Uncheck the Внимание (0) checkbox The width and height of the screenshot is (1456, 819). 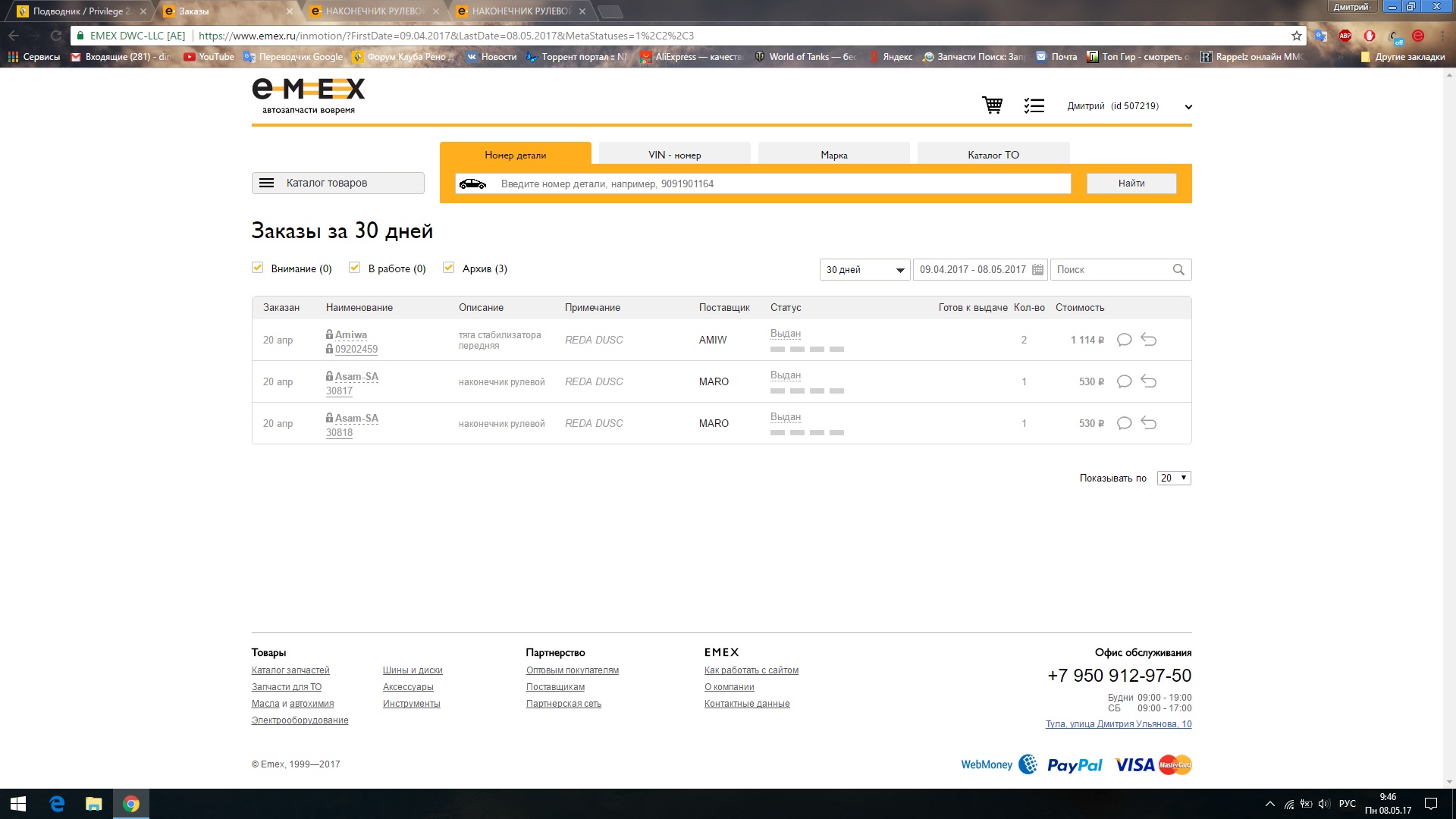tap(258, 268)
